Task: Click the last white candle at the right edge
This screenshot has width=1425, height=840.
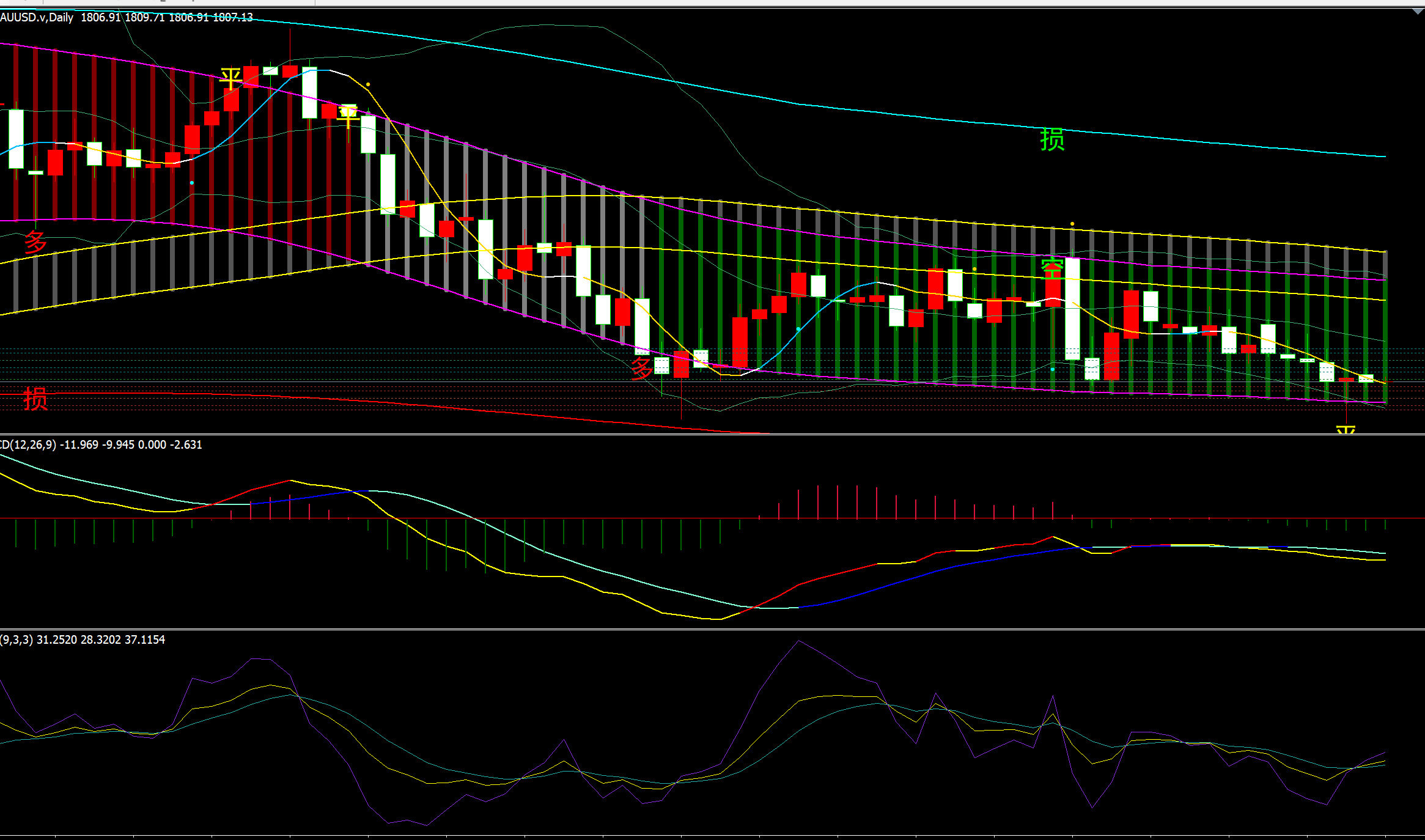Action: coord(1366,378)
